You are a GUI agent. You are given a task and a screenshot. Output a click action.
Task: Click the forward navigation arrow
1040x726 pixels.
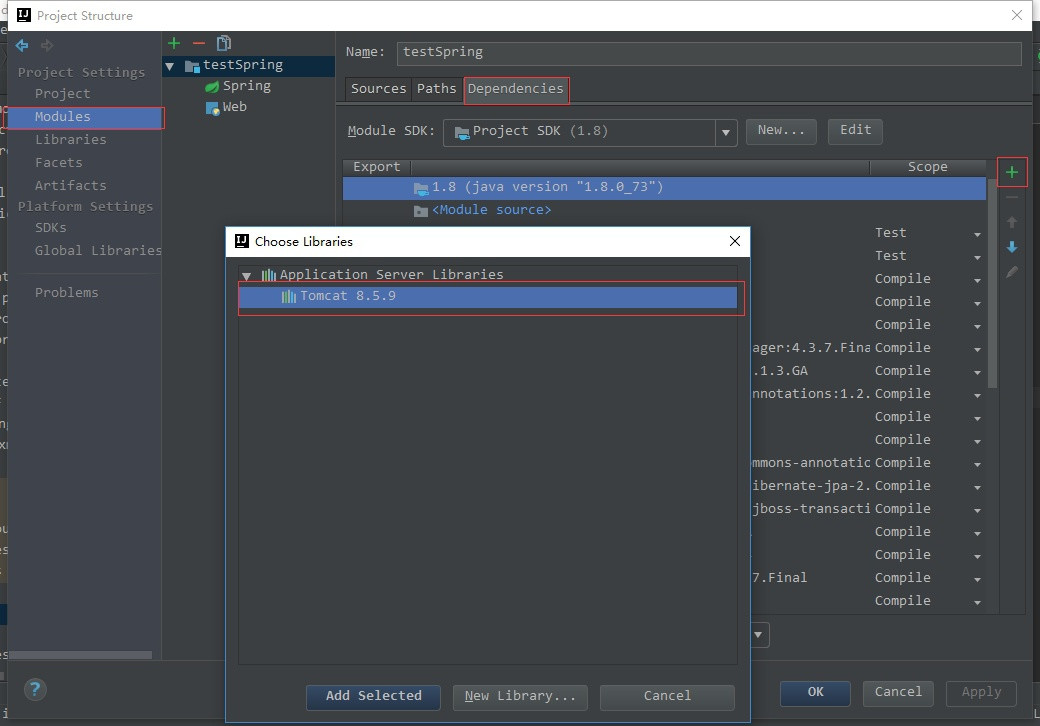coord(46,45)
